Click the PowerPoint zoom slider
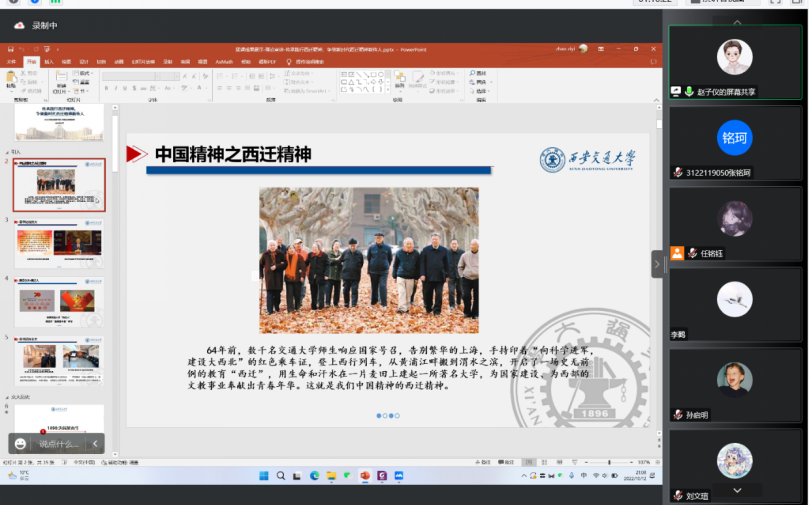Screen dimensions: 809x505 608,461
